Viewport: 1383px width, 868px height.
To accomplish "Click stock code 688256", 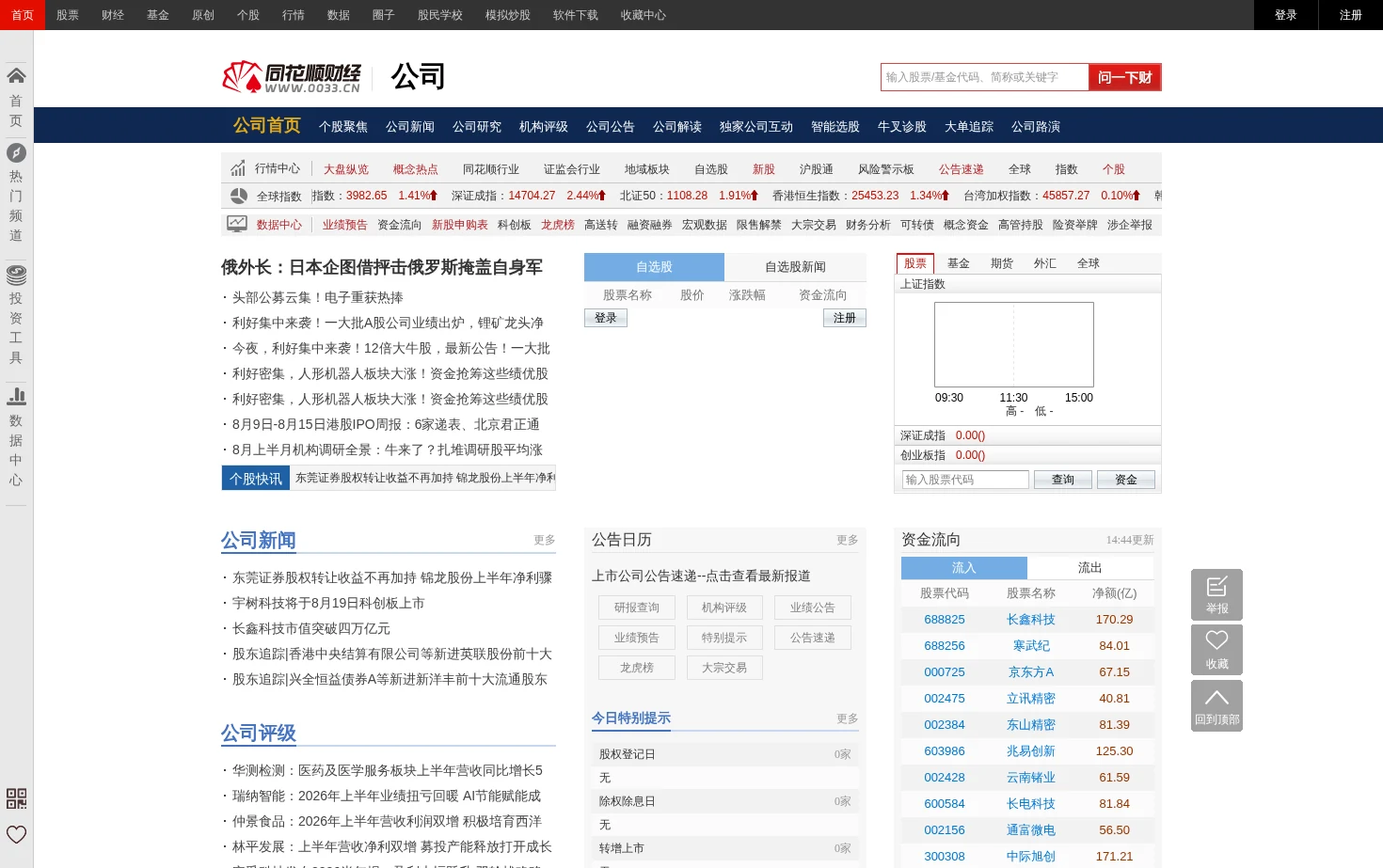I will (x=945, y=646).
